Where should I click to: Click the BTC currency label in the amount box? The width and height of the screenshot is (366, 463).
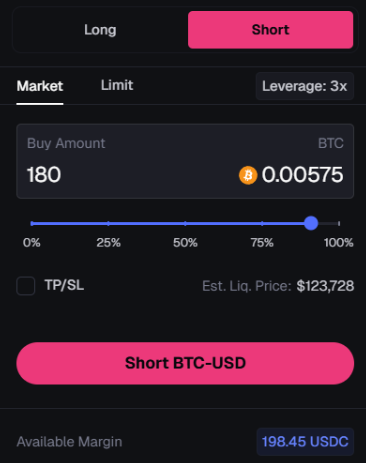pos(330,143)
